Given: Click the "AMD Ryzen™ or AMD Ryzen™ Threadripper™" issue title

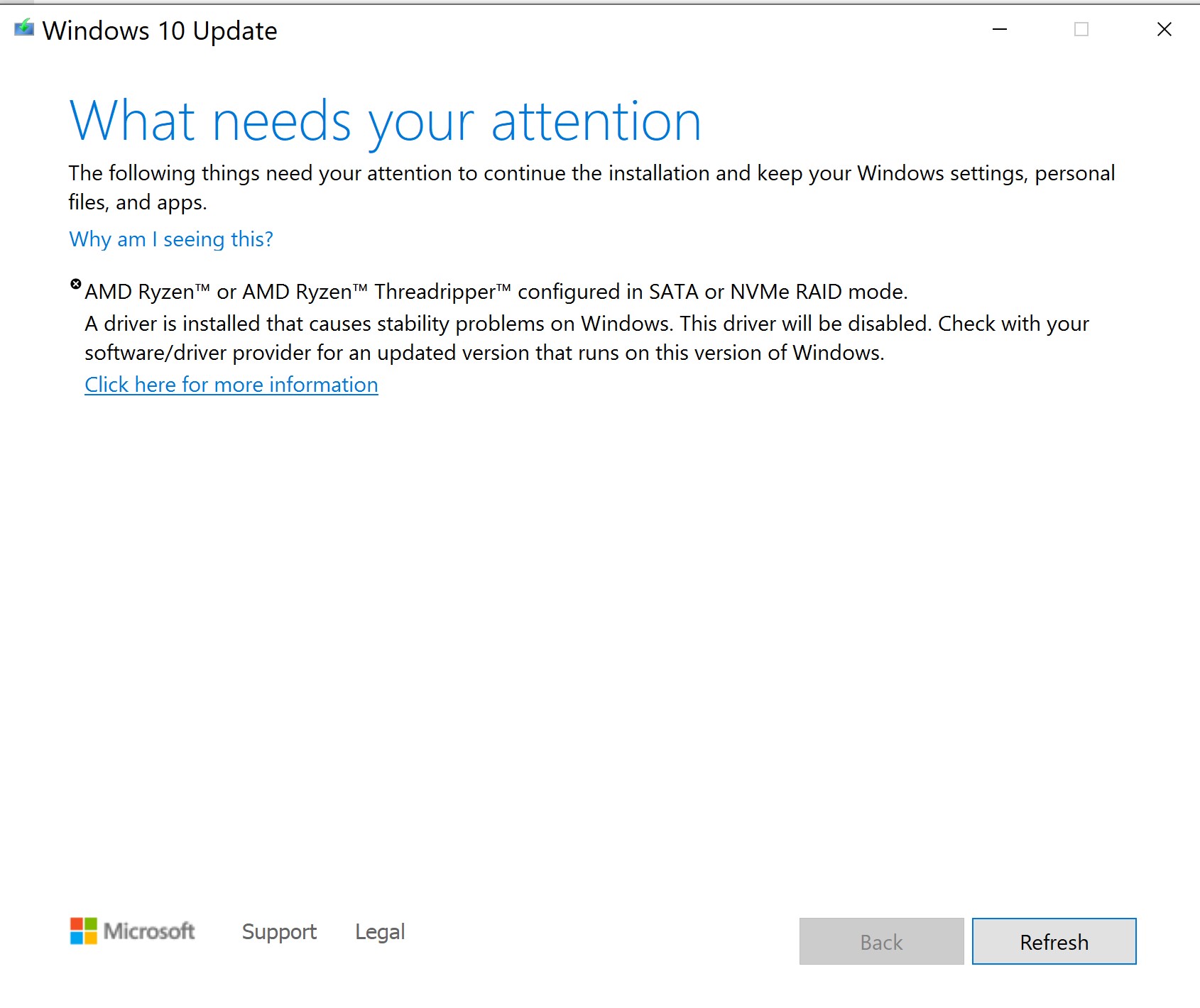Looking at the screenshot, I should point(496,292).
